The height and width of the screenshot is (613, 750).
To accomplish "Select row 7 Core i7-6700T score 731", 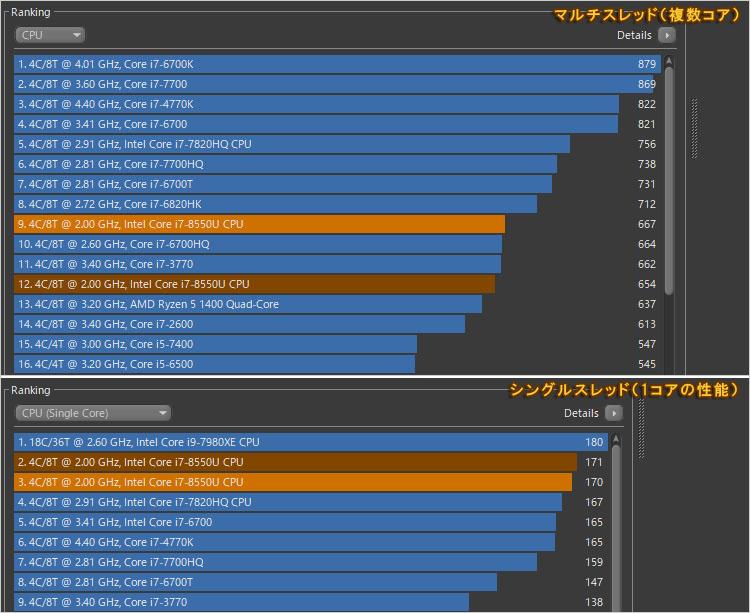I will (337, 184).
